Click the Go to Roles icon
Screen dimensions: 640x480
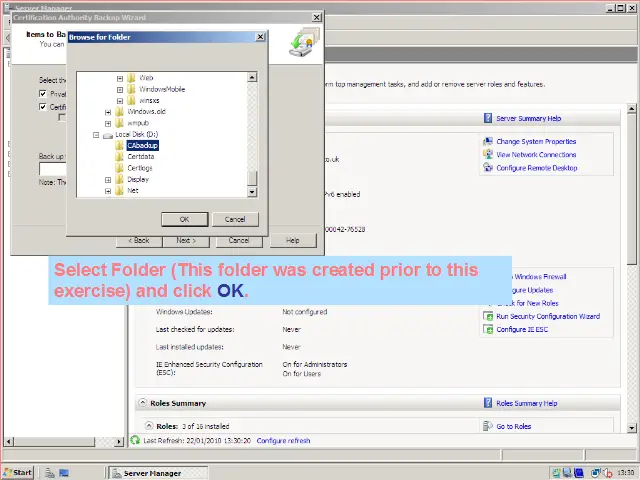click(x=488, y=426)
